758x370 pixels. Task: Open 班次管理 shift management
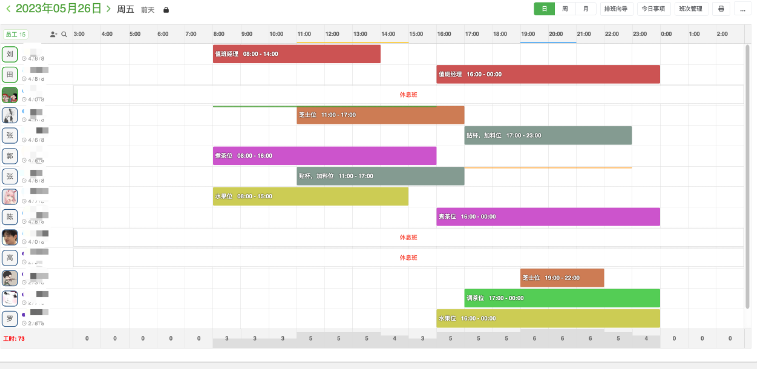click(x=691, y=9)
